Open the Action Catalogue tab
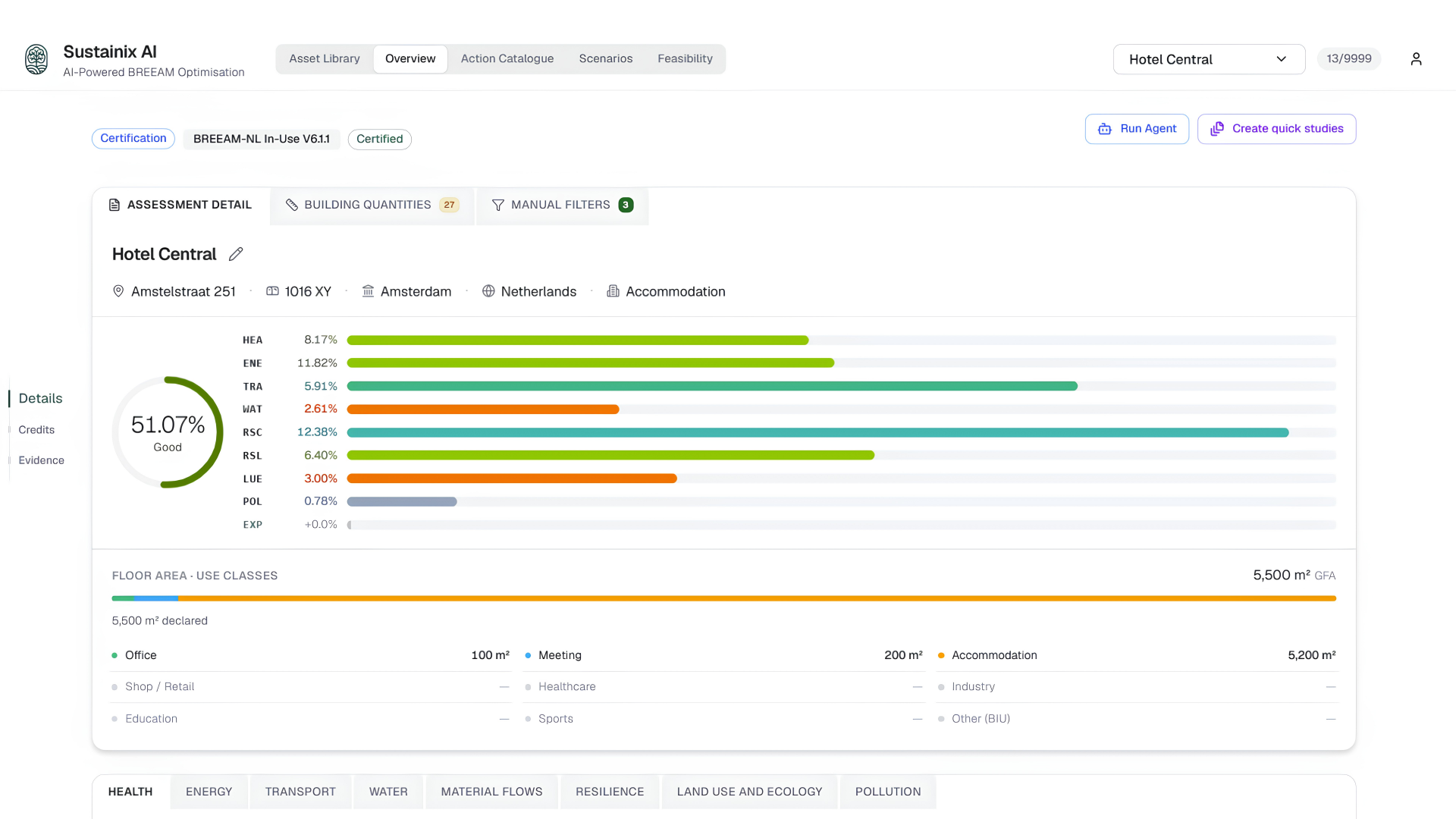Viewport: 1456px width, 819px height. (507, 59)
